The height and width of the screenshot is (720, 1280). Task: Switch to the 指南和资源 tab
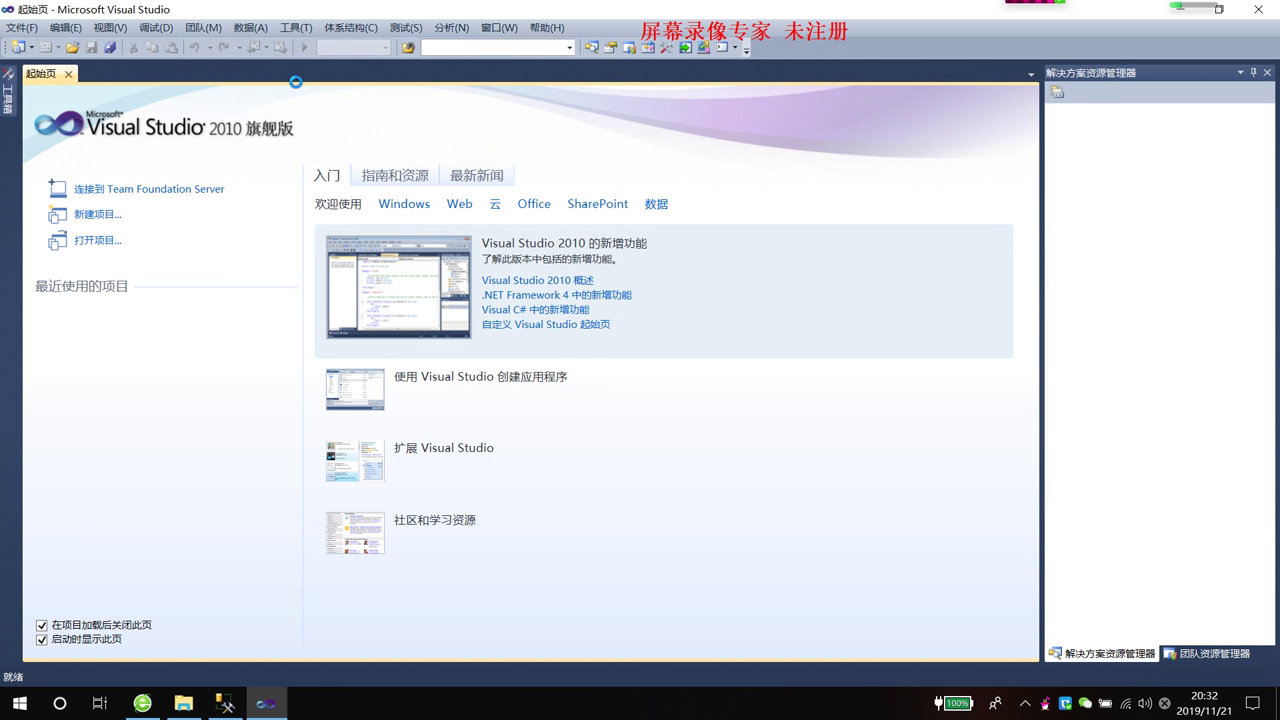(395, 175)
